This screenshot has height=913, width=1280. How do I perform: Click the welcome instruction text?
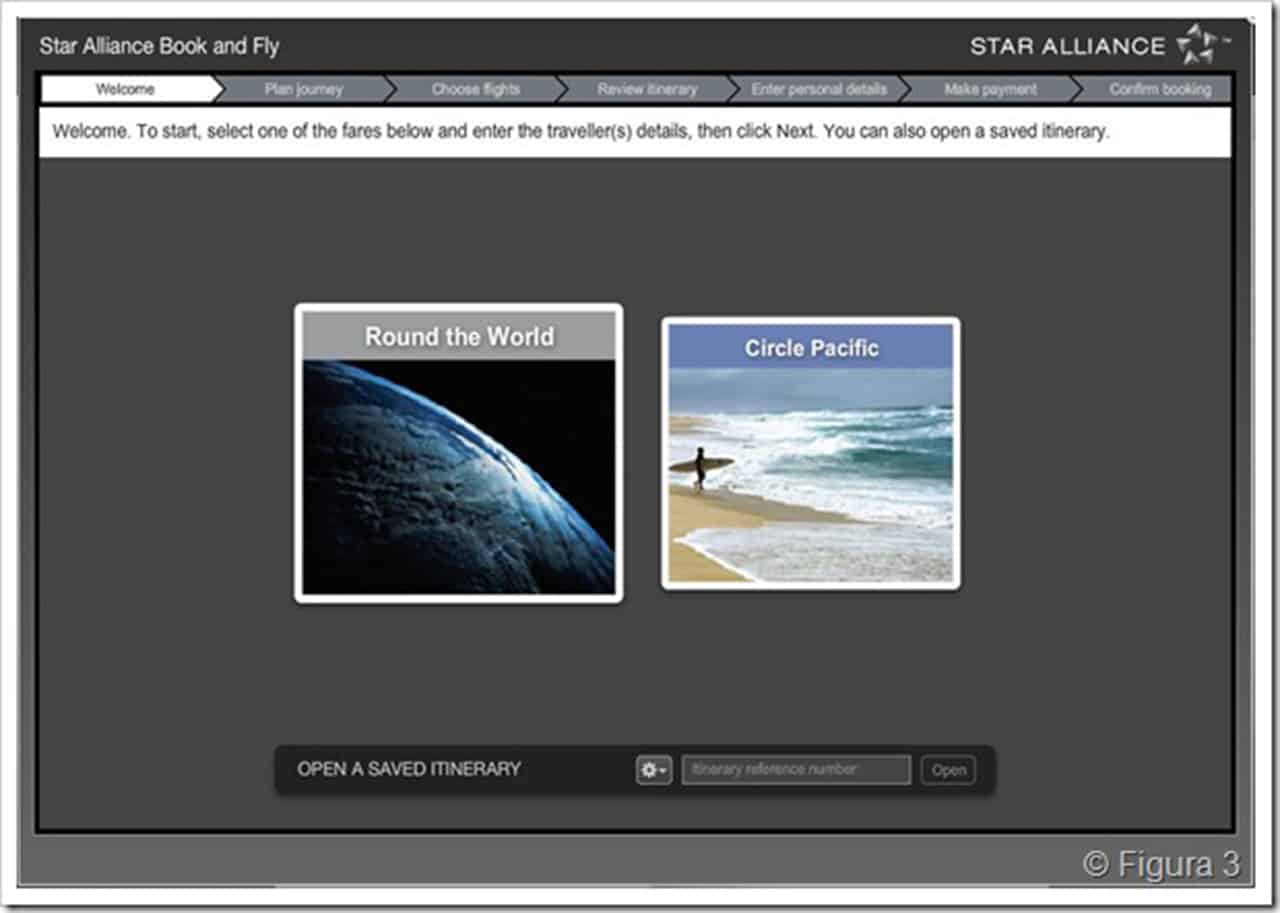(x=580, y=132)
